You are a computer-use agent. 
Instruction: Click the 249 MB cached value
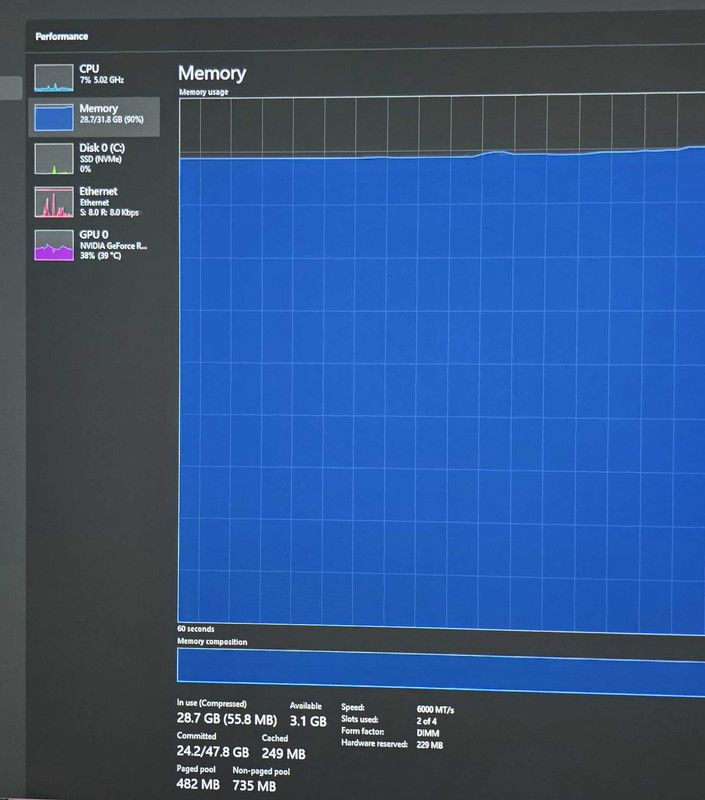coord(284,754)
